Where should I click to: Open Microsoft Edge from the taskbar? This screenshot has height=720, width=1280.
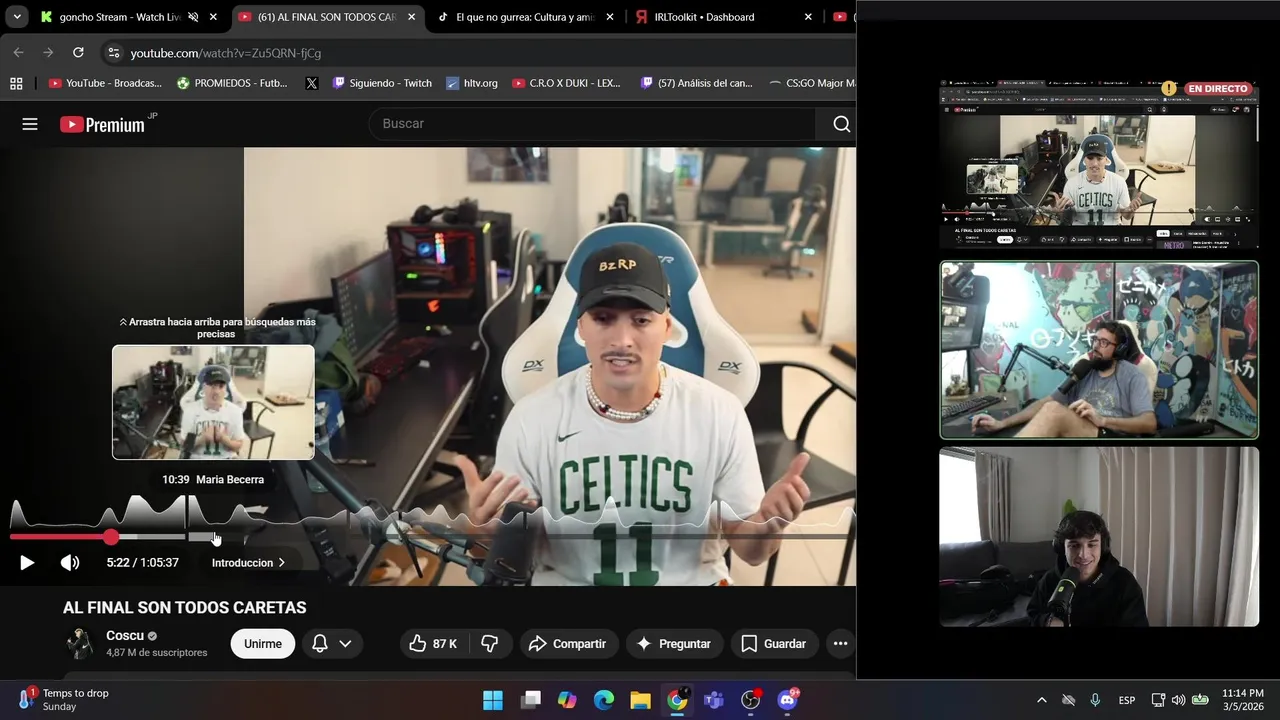(604, 700)
